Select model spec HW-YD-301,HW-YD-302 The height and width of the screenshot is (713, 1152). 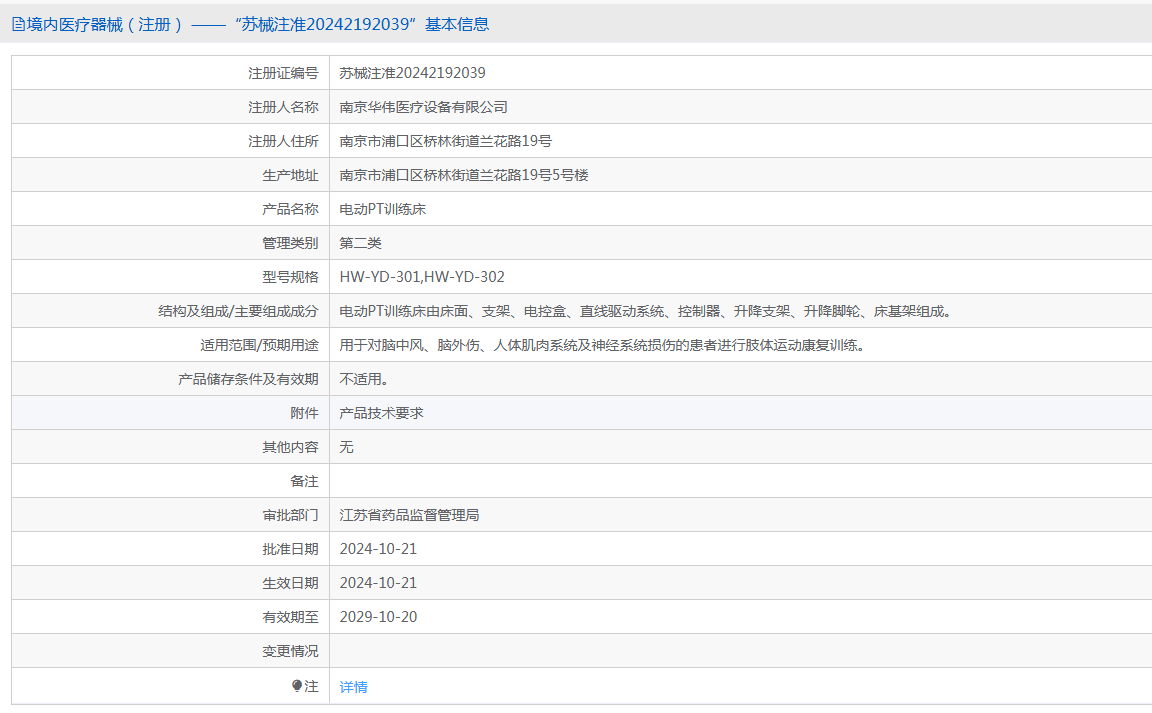[x=422, y=277]
